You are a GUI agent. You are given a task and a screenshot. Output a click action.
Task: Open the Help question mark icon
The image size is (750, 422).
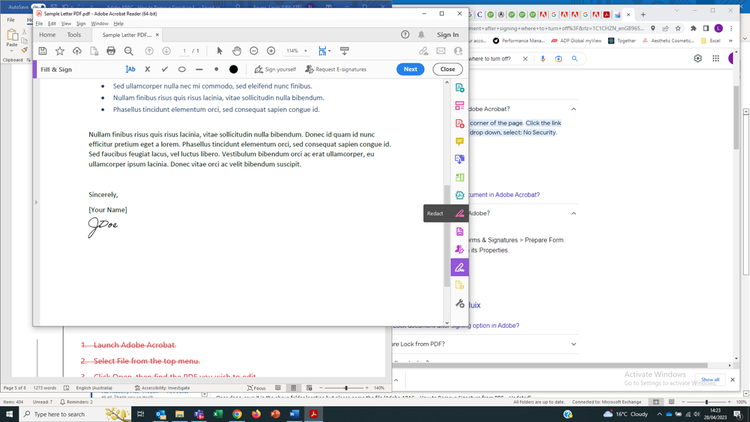coord(405,34)
